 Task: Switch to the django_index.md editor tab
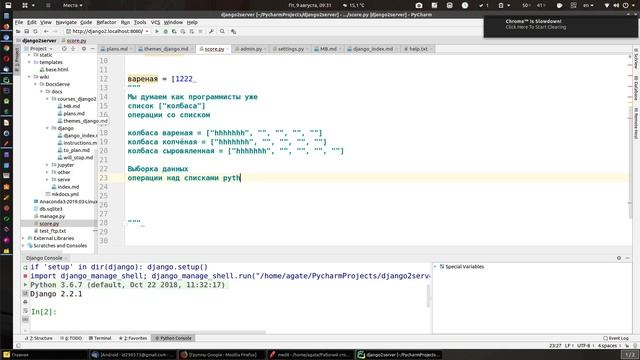click(373, 49)
